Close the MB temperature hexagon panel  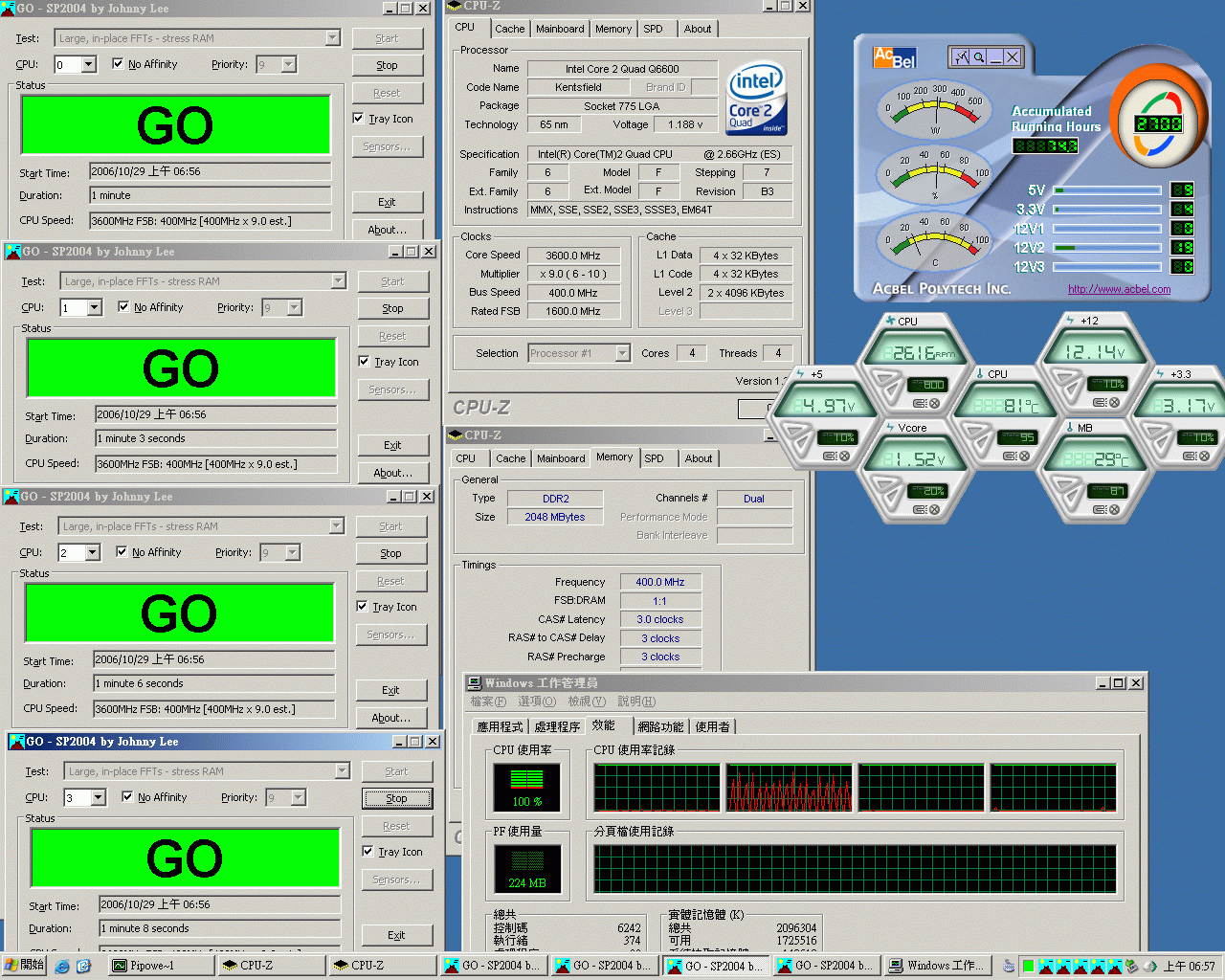1114,509
